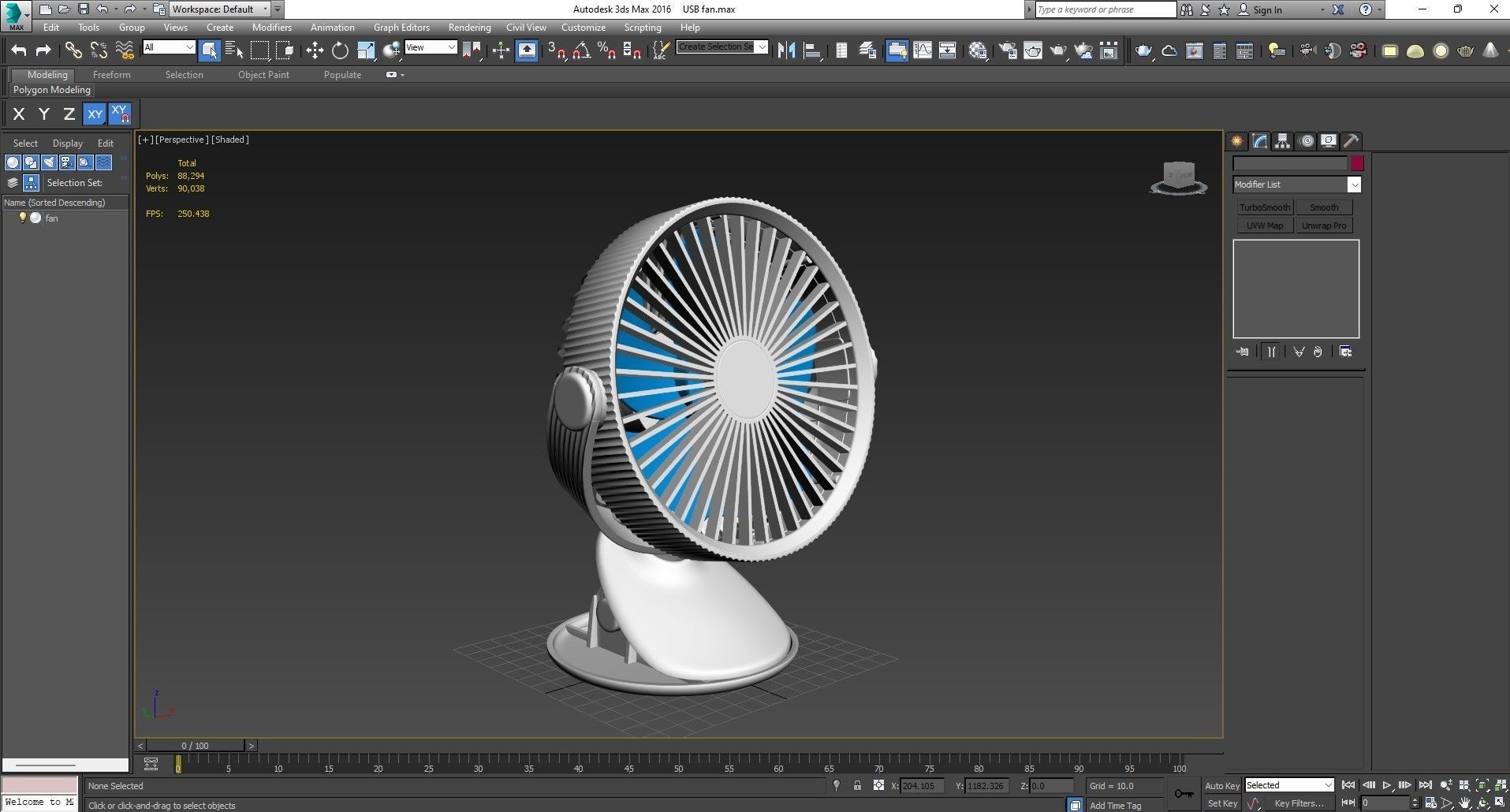Click the Align tool icon
1510x812 pixels.
click(812, 50)
